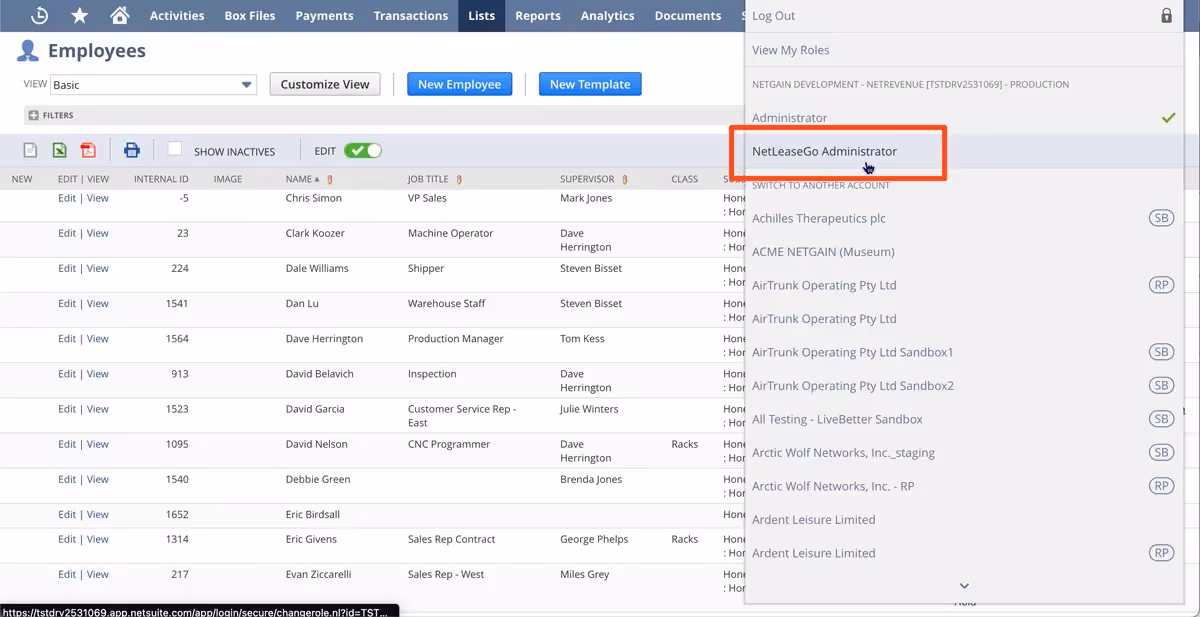This screenshot has height=617, width=1200.
Task: Create a New Employee
Action: (x=459, y=84)
